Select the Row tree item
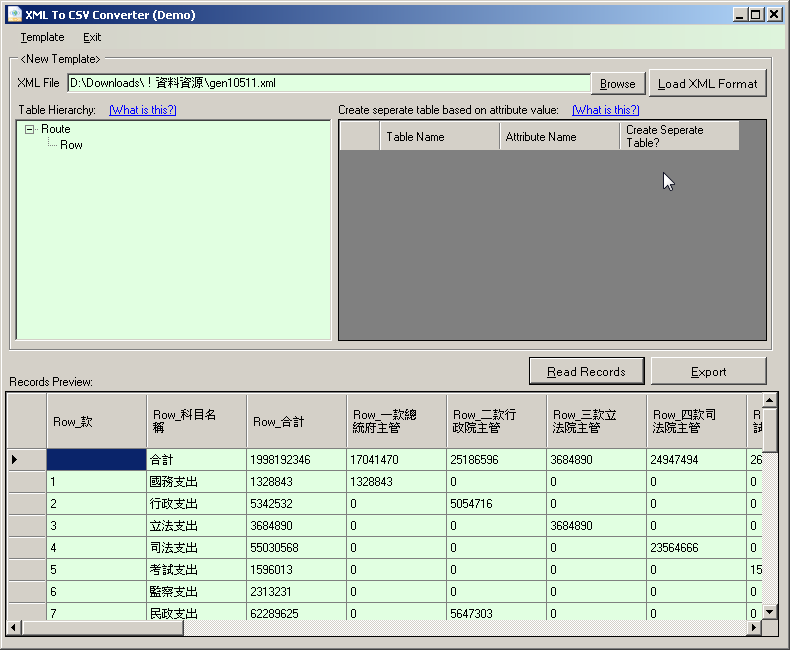The height and width of the screenshot is (650, 790). tap(71, 145)
